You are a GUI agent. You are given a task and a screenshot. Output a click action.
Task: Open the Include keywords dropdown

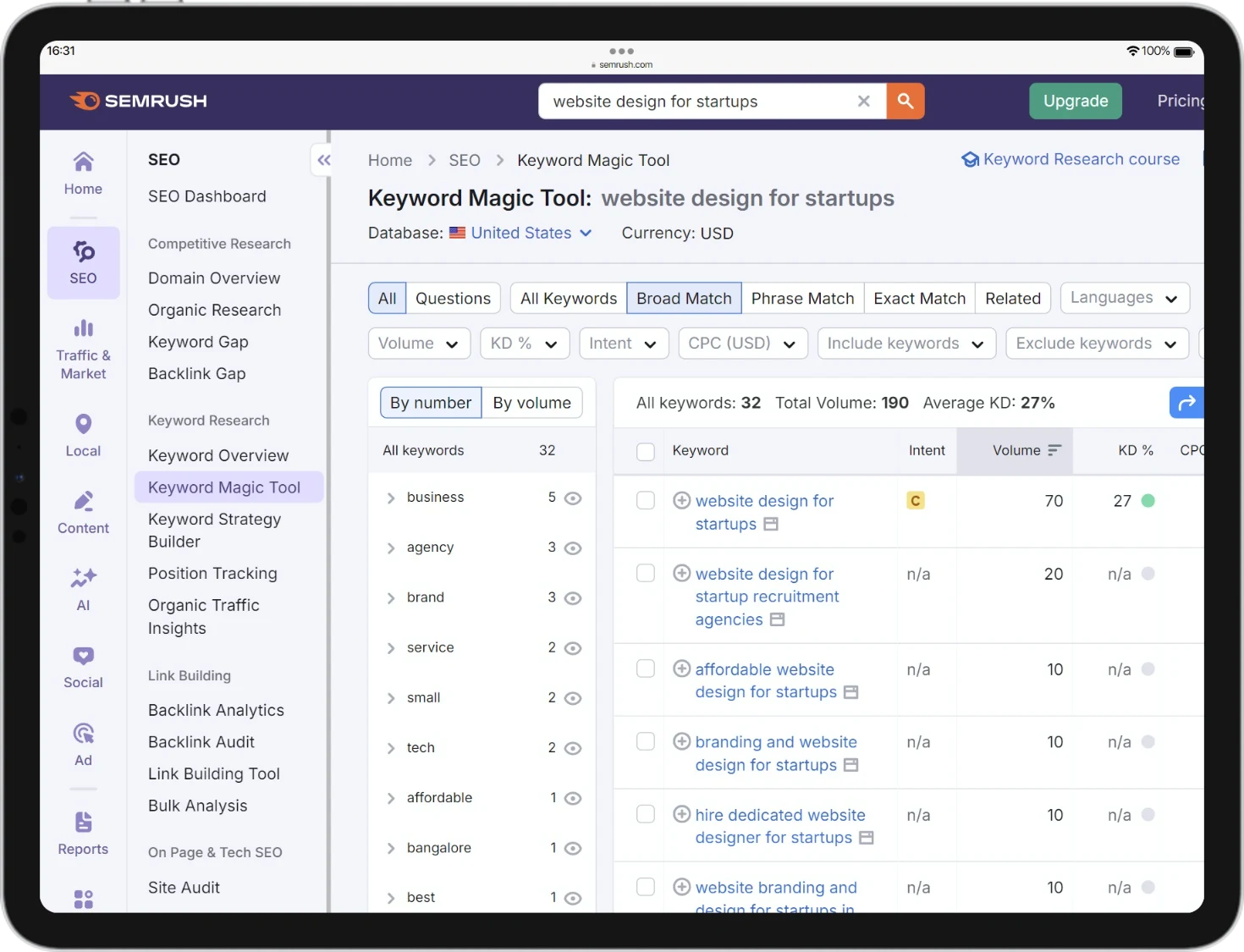905,343
